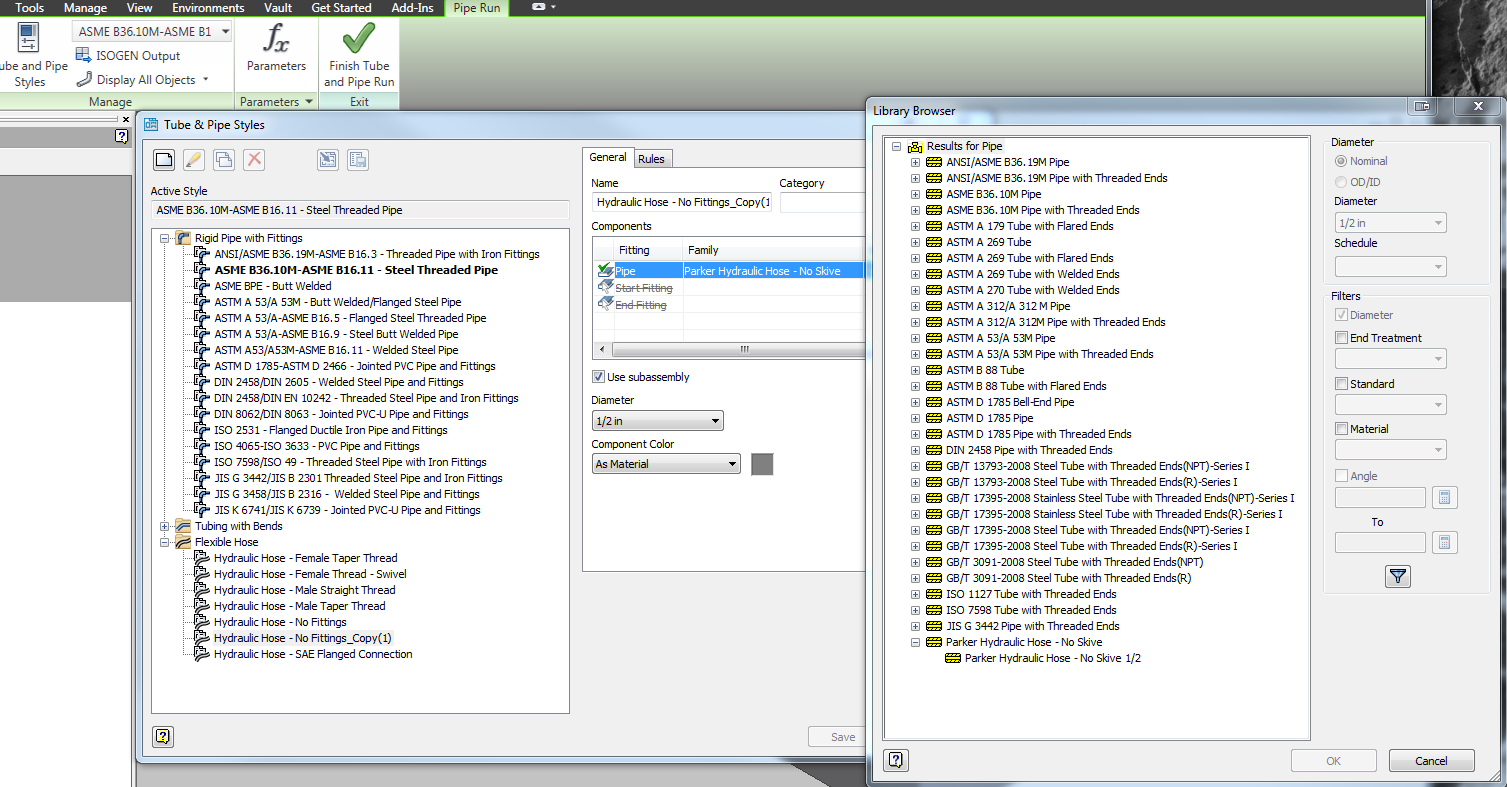Select Hydraulic Hose - SAE Flanged Connection style
Viewport: 1507px width, 787px height.
click(313, 654)
